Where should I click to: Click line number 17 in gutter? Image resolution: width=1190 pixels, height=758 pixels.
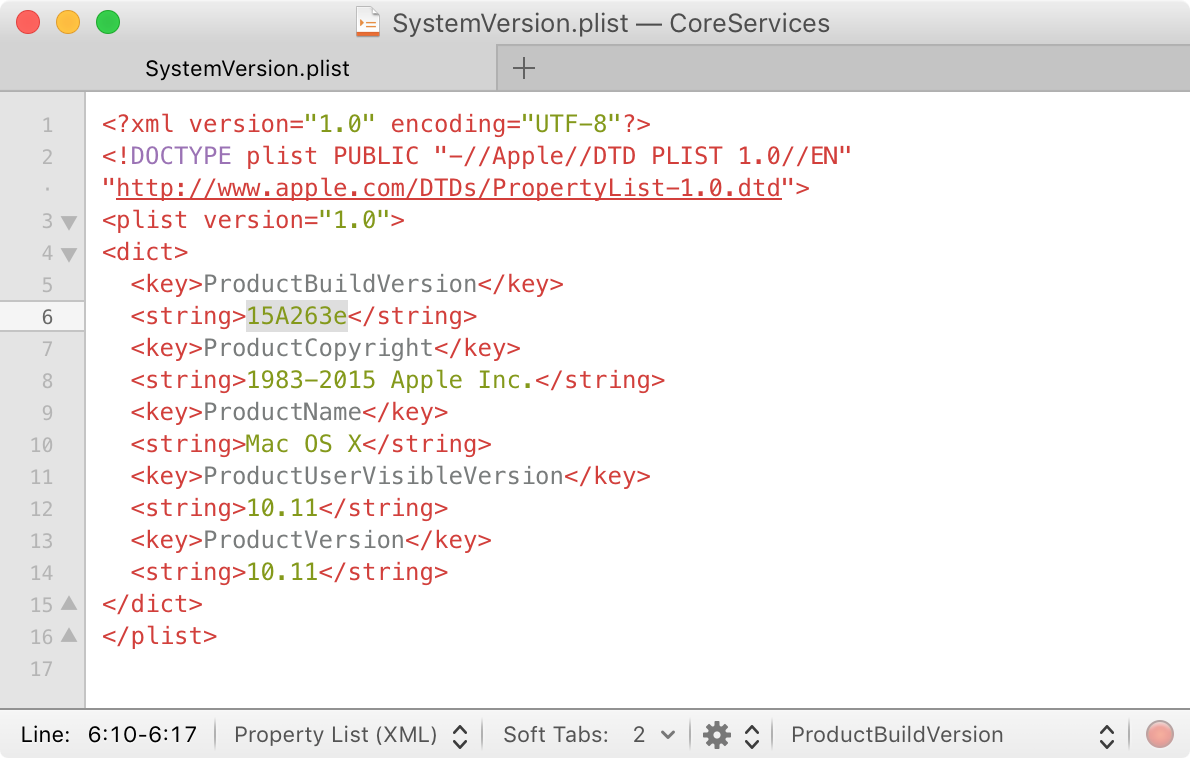pos(42,668)
